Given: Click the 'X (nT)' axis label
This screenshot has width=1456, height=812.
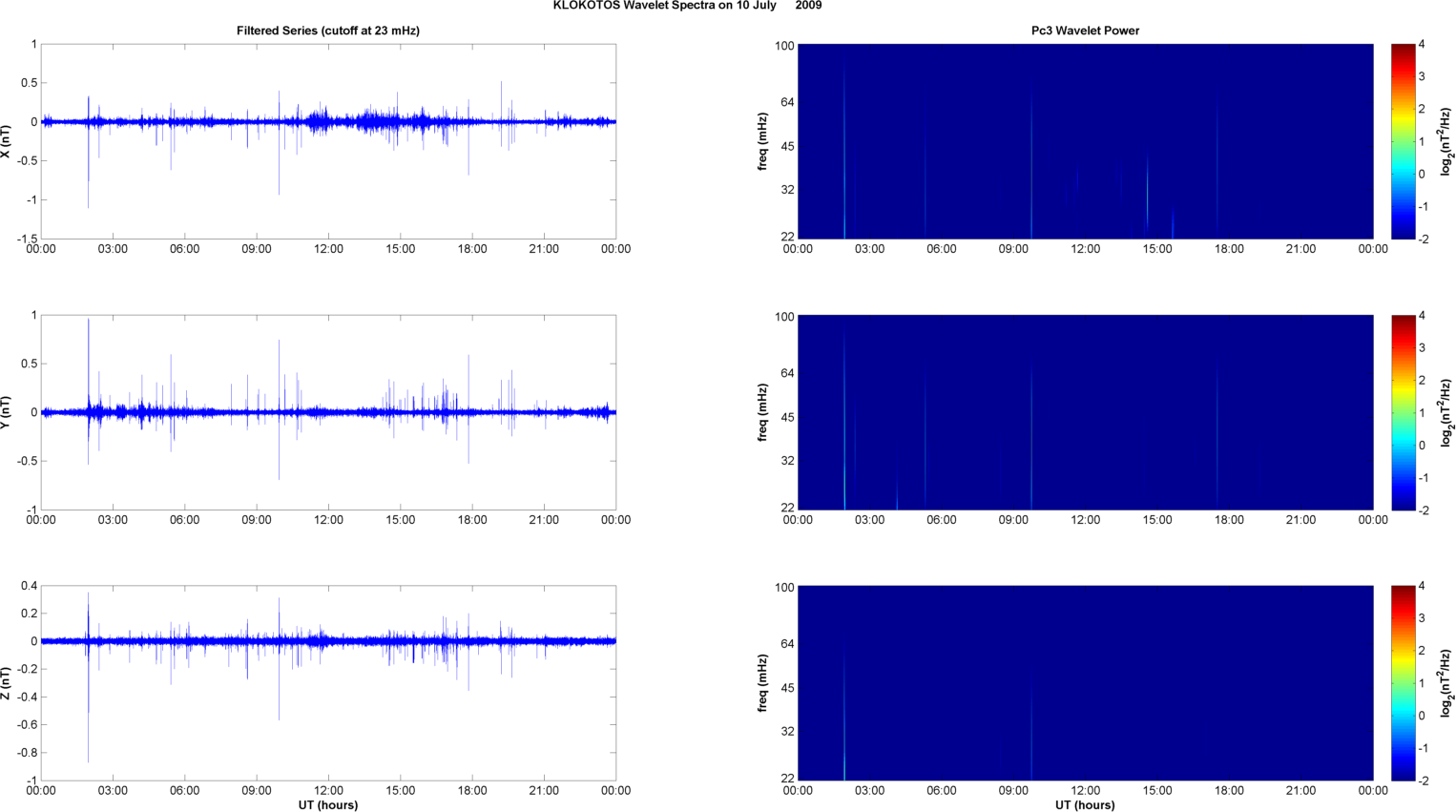Looking at the screenshot, I should tap(7, 141).
